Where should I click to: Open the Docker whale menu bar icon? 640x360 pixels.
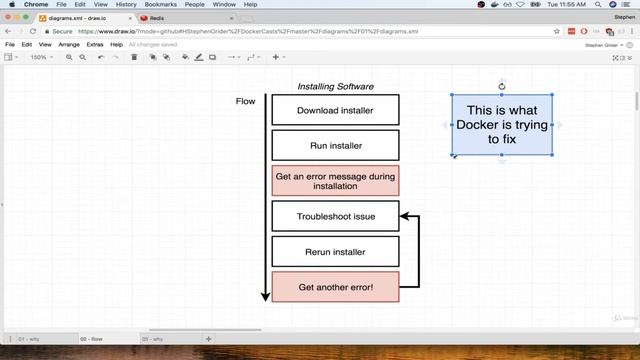click(x=494, y=4)
